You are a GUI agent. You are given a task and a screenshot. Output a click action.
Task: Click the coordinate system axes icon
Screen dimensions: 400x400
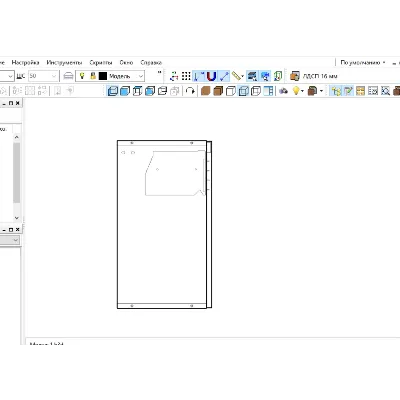(x=174, y=76)
